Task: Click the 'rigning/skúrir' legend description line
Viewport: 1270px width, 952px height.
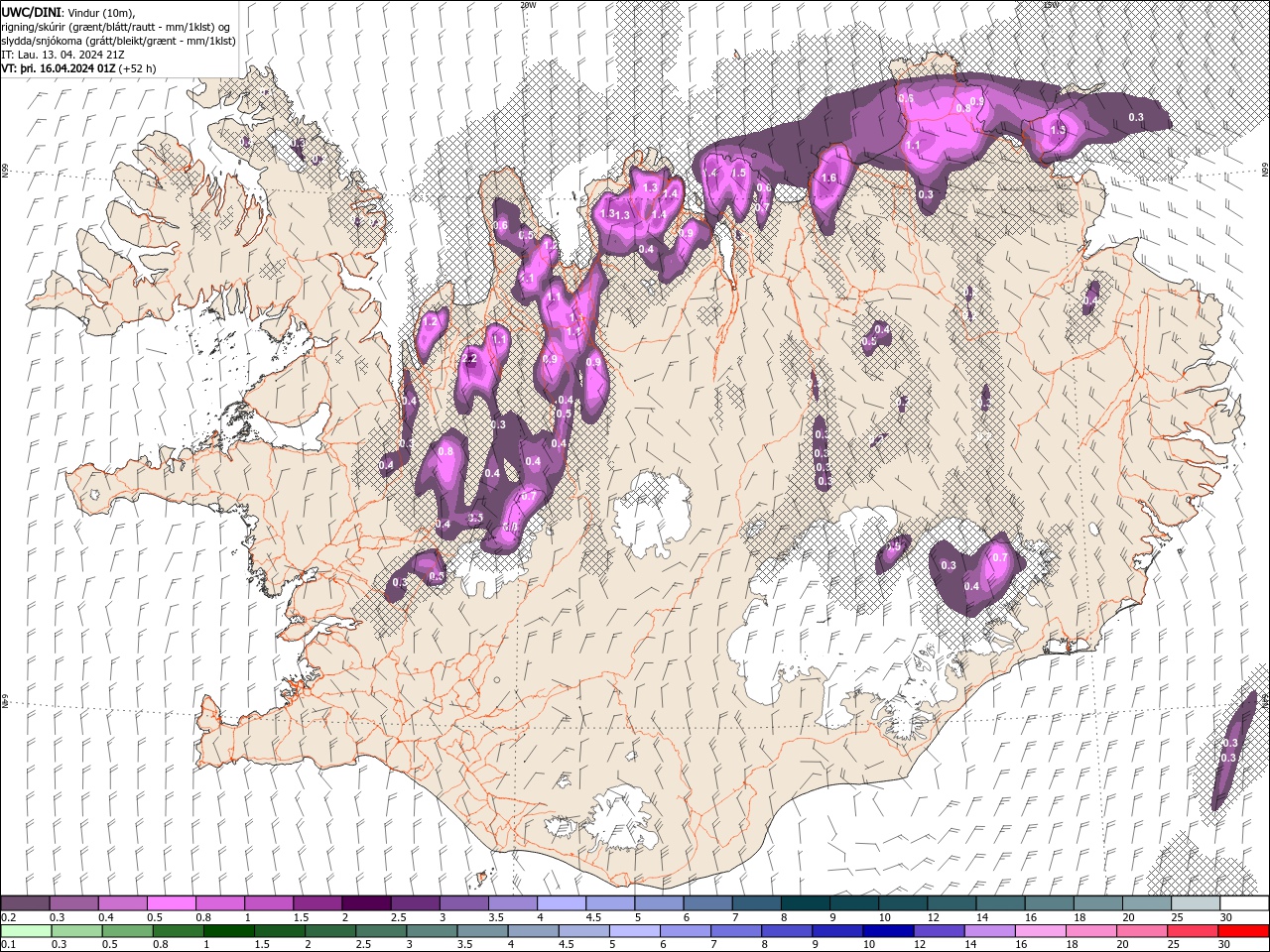Action: tap(115, 26)
